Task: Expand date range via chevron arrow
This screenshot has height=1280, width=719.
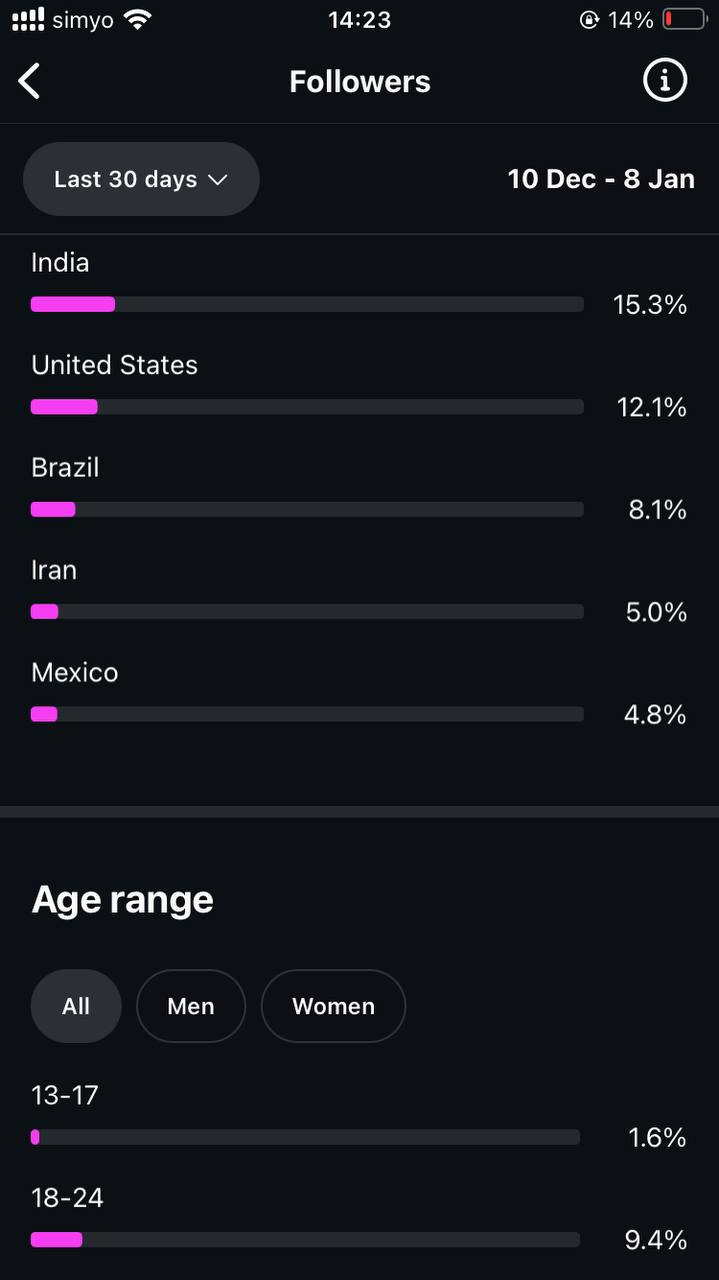Action: tap(218, 180)
